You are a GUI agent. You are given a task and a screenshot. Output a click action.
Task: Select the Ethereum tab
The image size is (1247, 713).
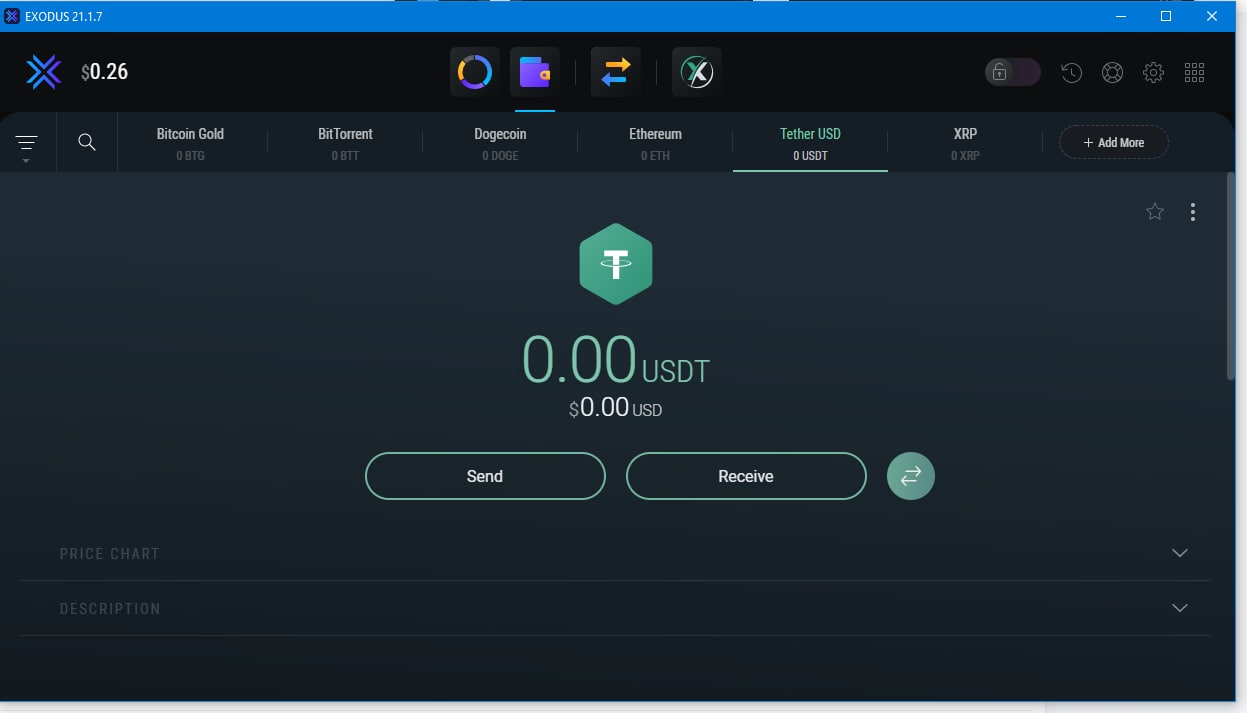(655, 143)
